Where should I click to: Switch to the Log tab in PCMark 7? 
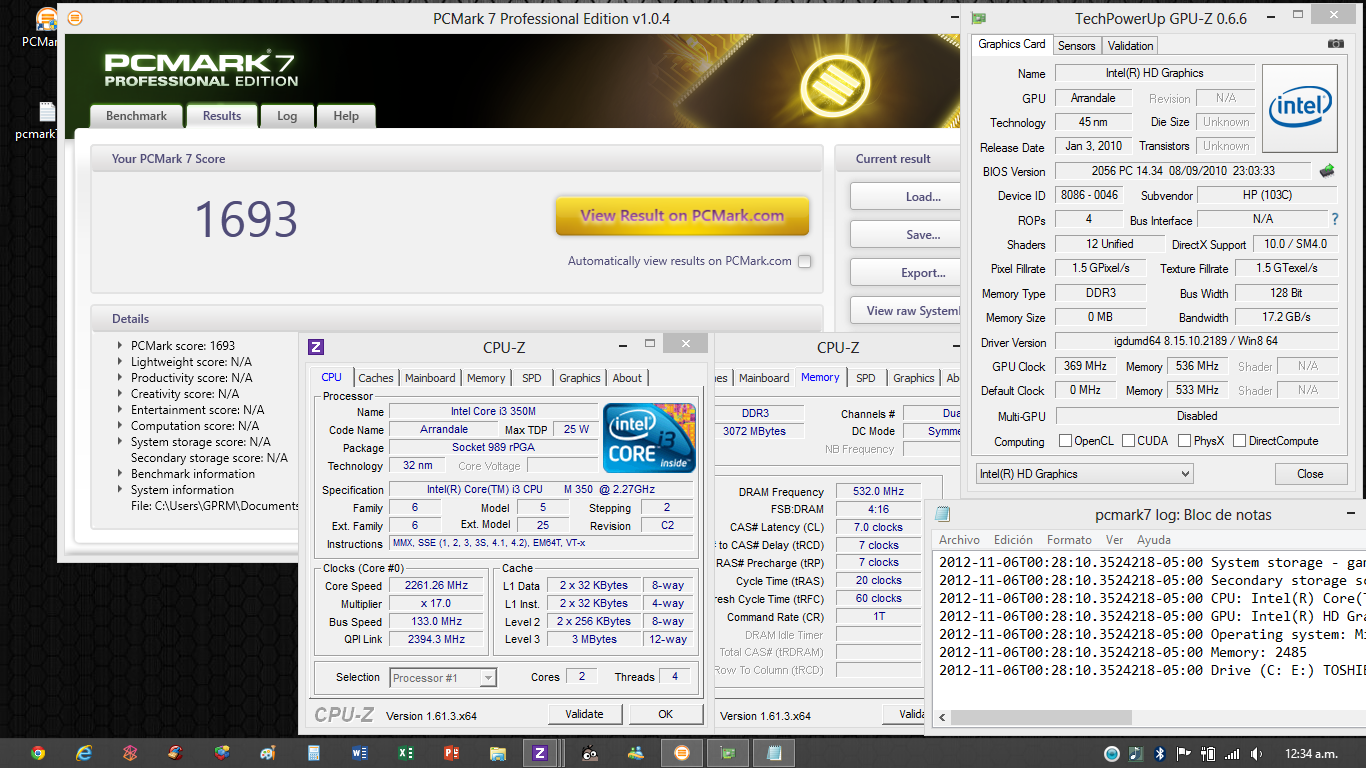(287, 116)
